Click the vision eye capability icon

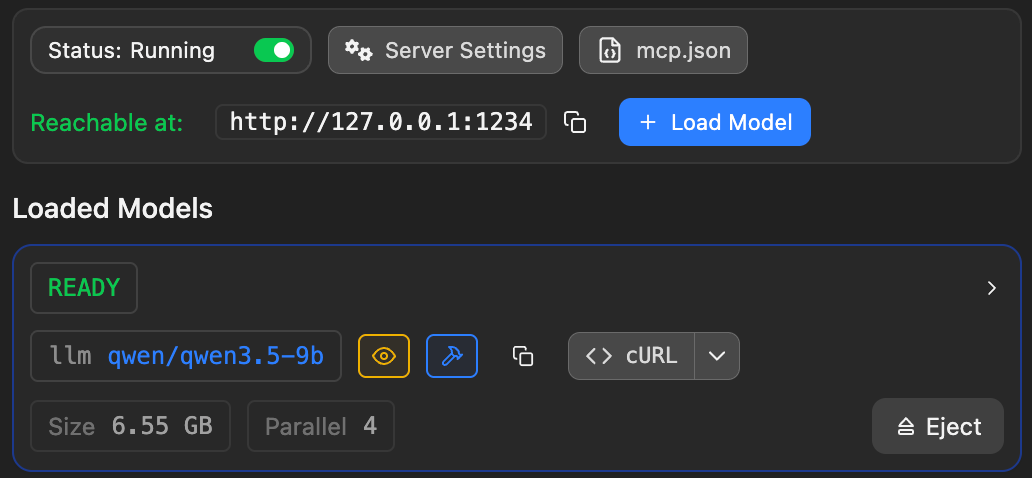tap(384, 356)
